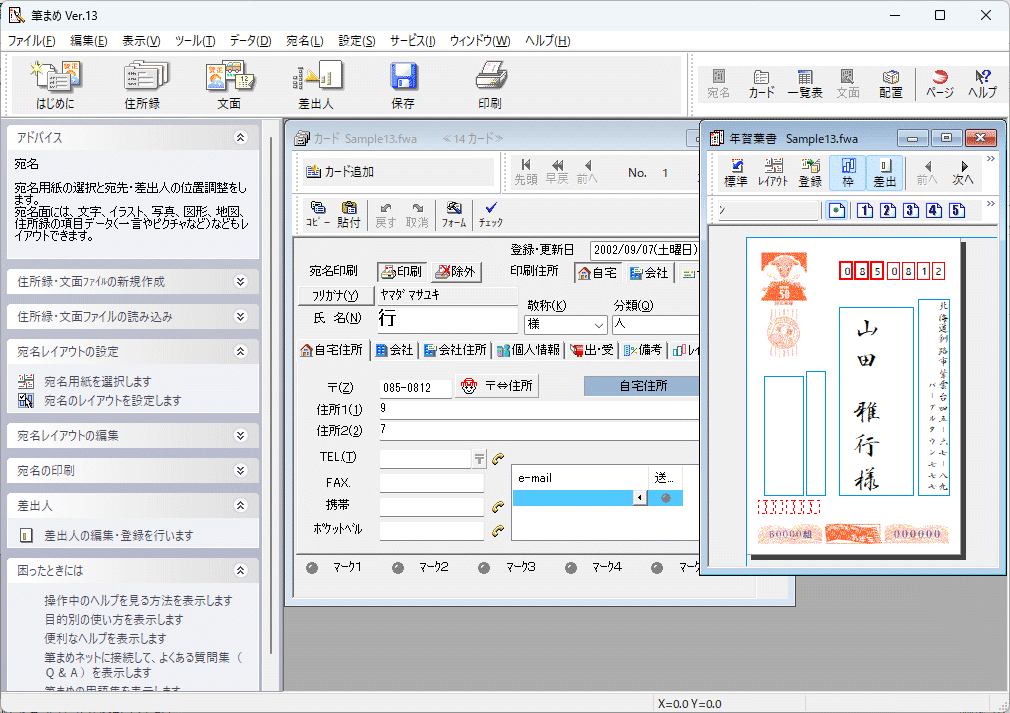Click the 印刷 print icon on main toolbar
This screenshot has height=713, width=1010.
click(489, 83)
